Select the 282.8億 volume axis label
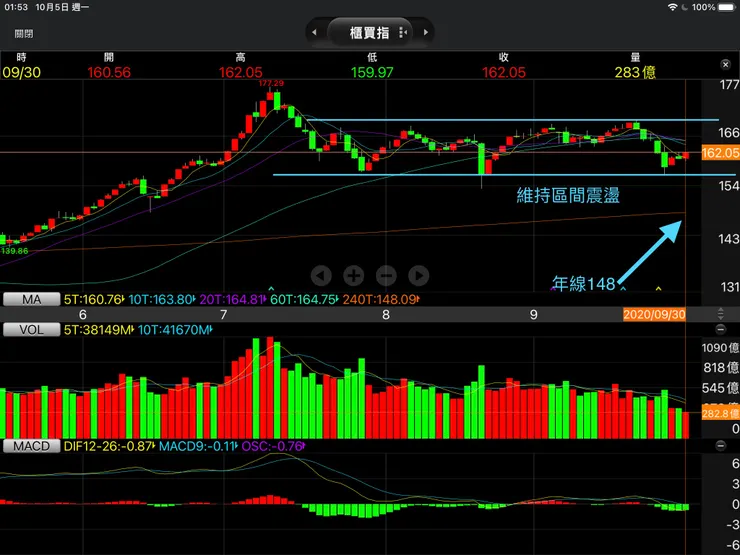The width and height of the screenshot is (740, 555). pyautogui.click(x=721, y=413)
